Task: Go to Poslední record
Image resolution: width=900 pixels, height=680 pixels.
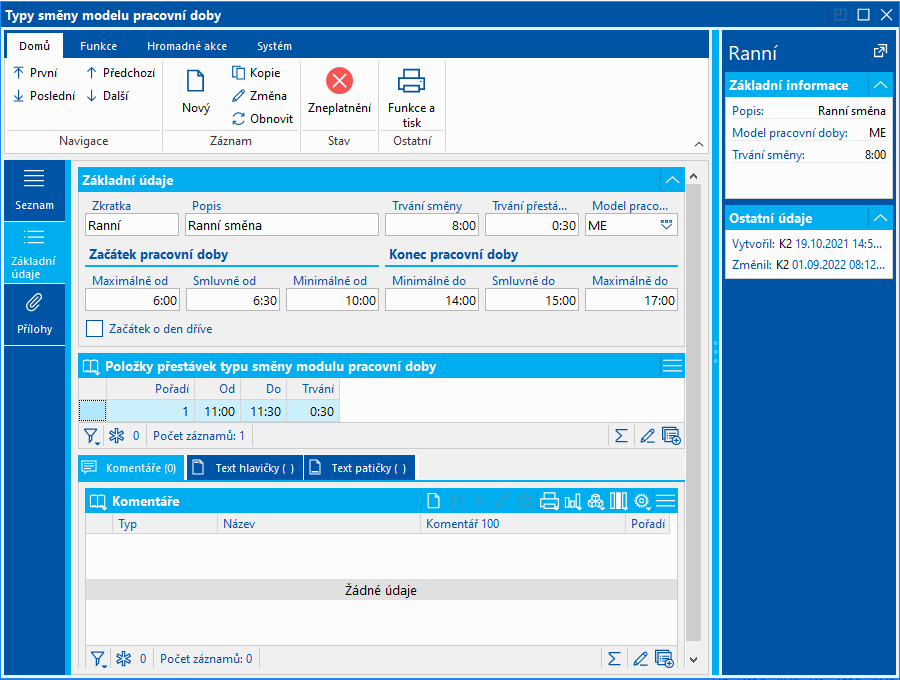Action: pos(44,96)
